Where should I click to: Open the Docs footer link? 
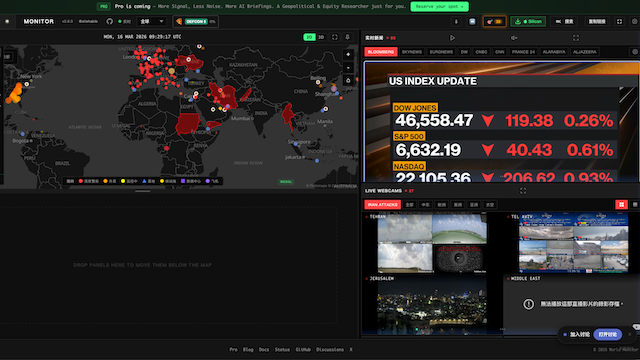click(264, 350)
